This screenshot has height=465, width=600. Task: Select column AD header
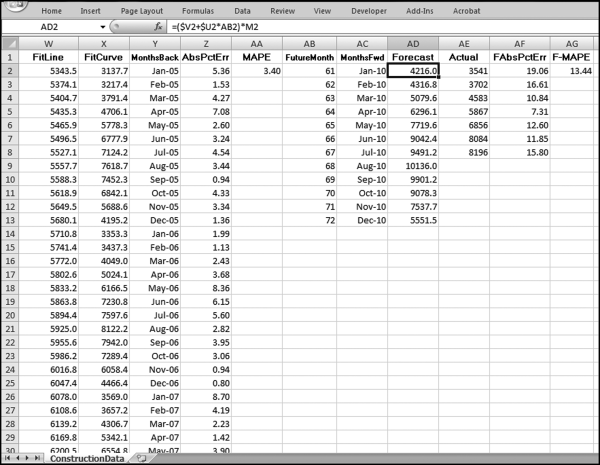tap(413, 44)
